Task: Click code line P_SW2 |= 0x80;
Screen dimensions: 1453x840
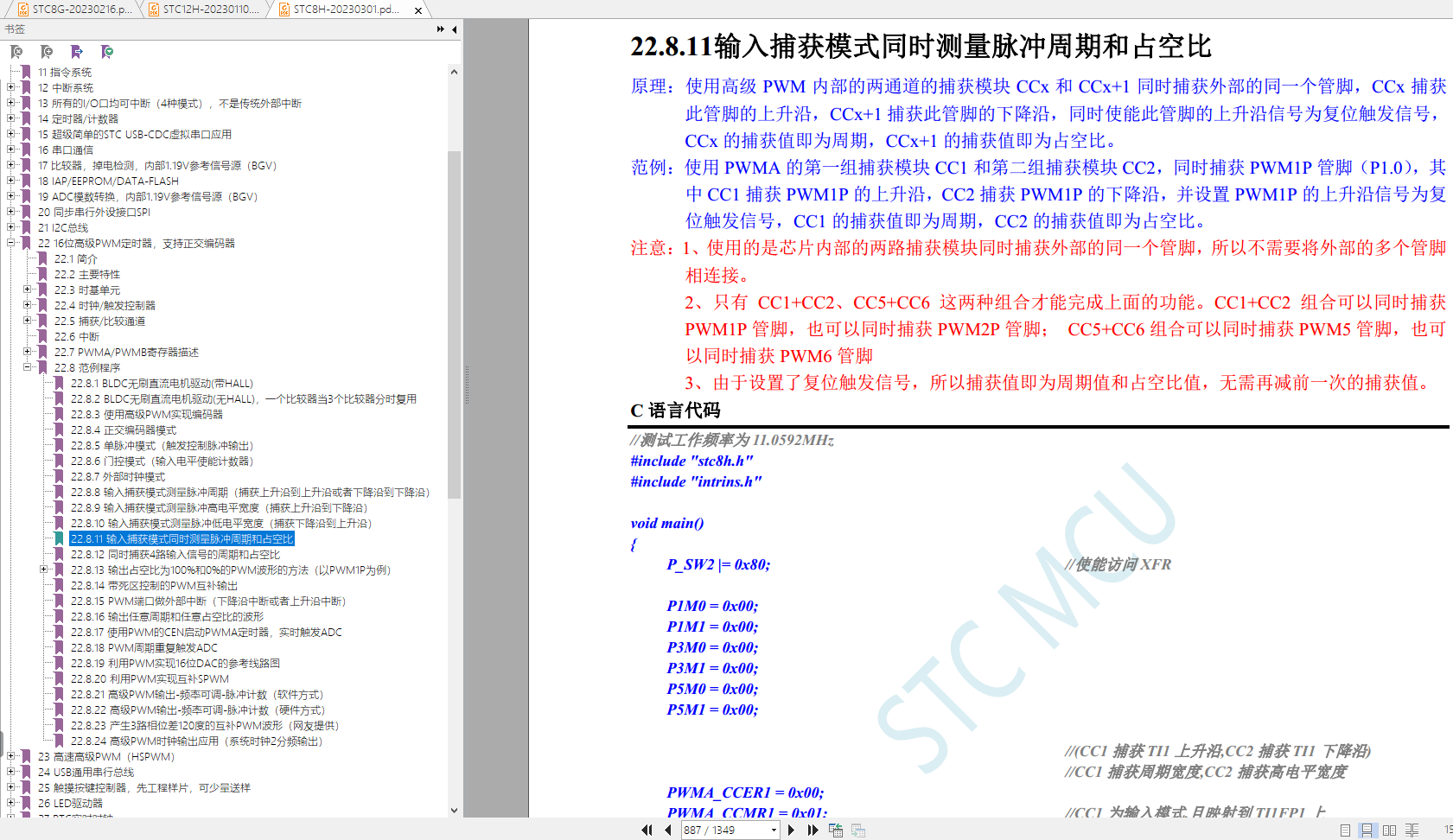Action: [718, 564]
